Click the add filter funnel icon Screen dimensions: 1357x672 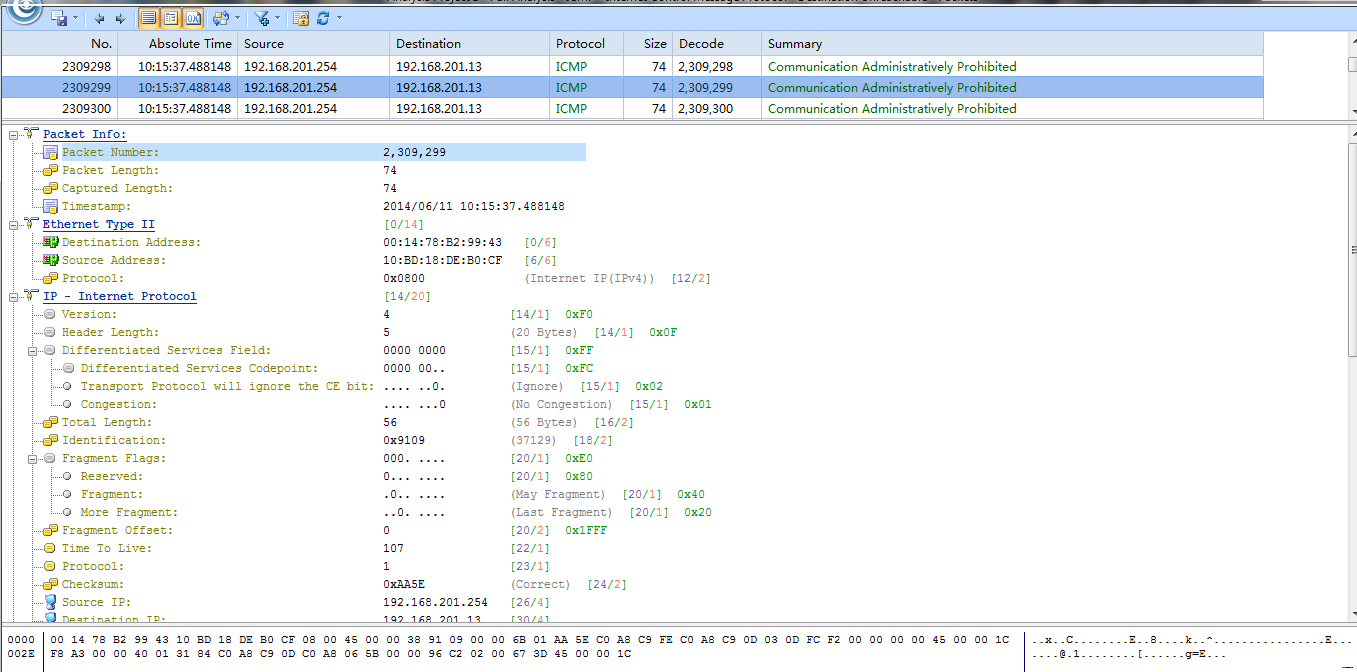pyautogui.click(x=261, y=18)
